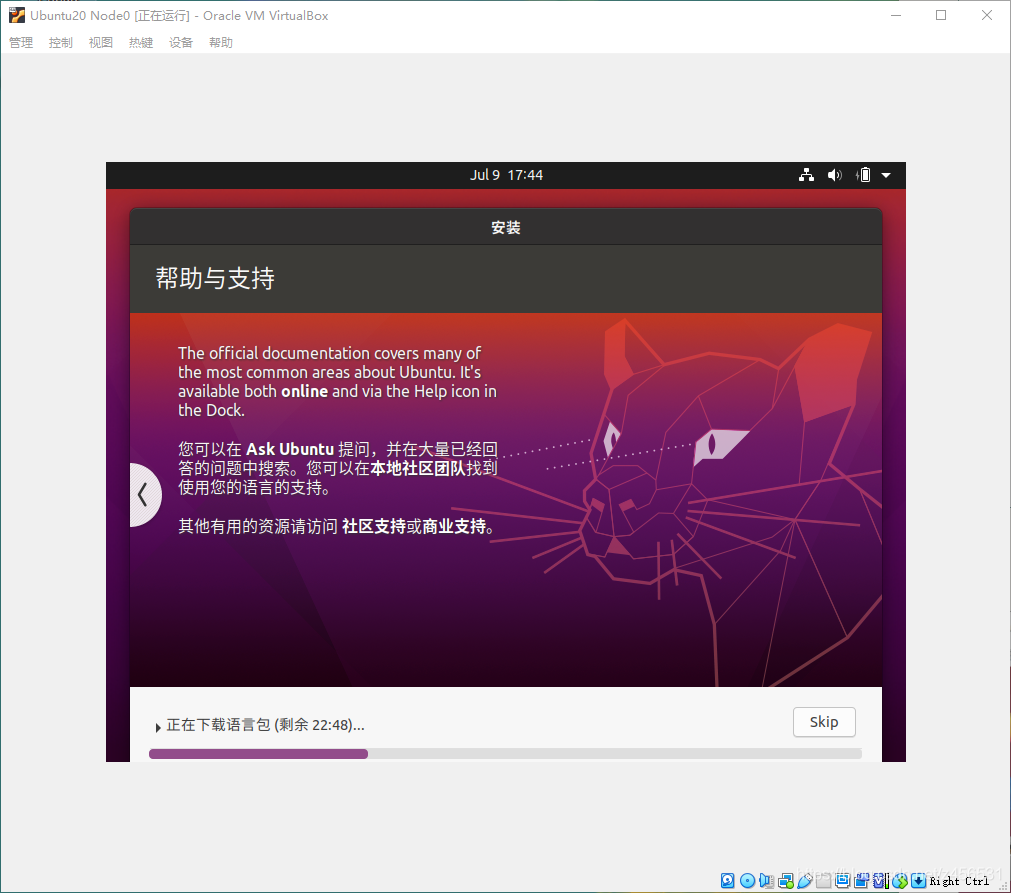
Task: Click the 帮助与支持 slide heading
Action: (x=215, y=279)
